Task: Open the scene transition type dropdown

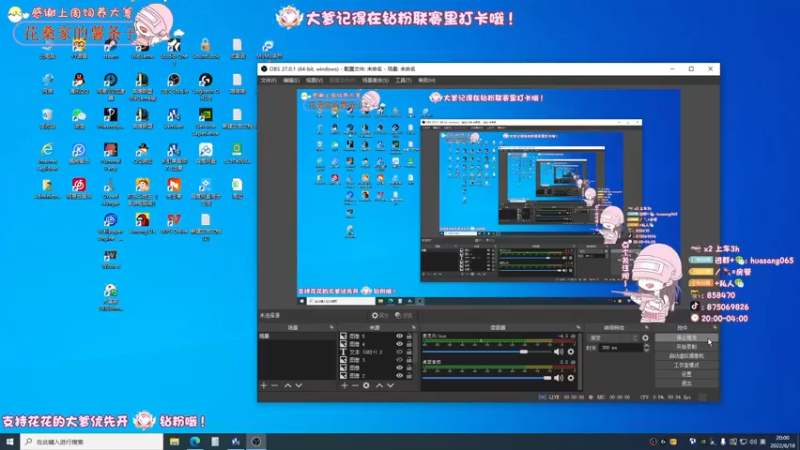Action: coord(613,338)
